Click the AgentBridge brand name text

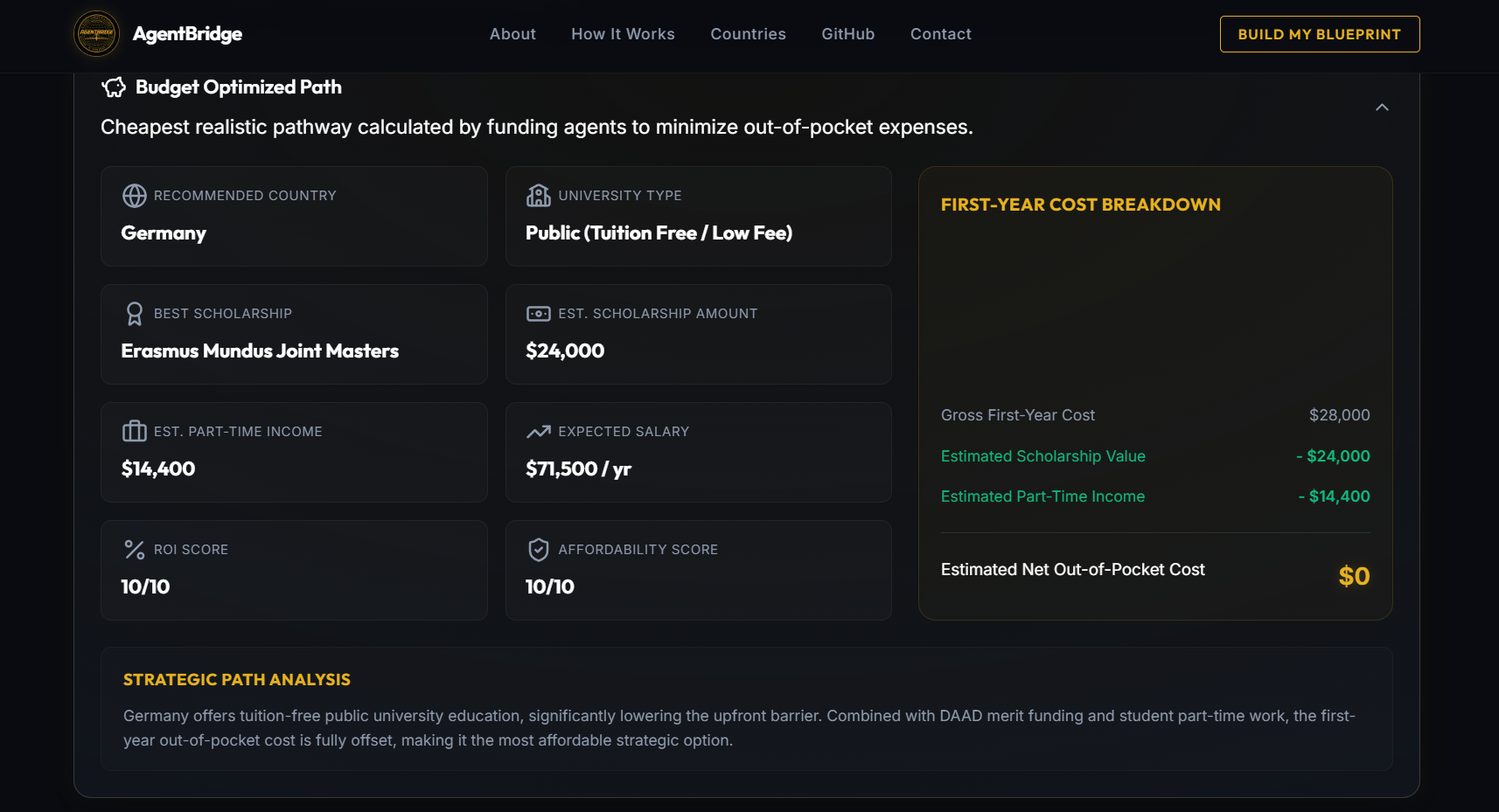tap(187, 34)
